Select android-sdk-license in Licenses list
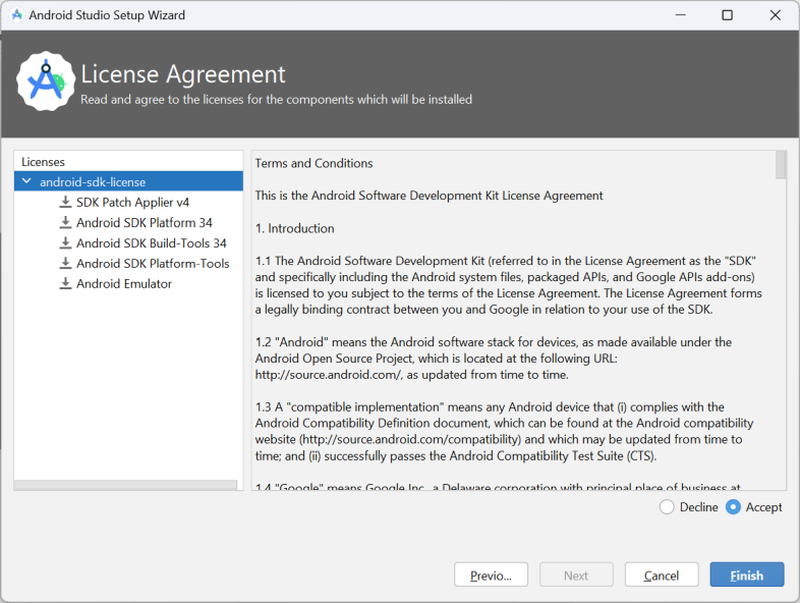 point(129,182)
